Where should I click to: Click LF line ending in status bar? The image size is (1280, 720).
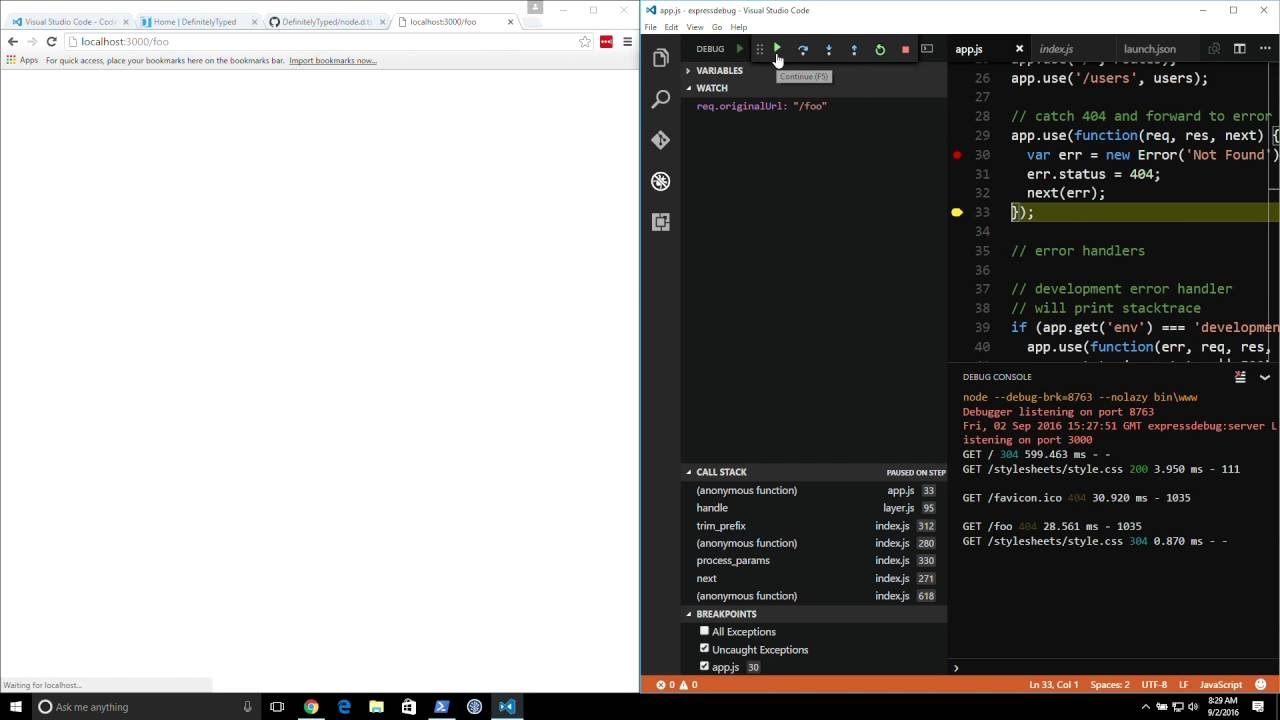coord(1183,685)
